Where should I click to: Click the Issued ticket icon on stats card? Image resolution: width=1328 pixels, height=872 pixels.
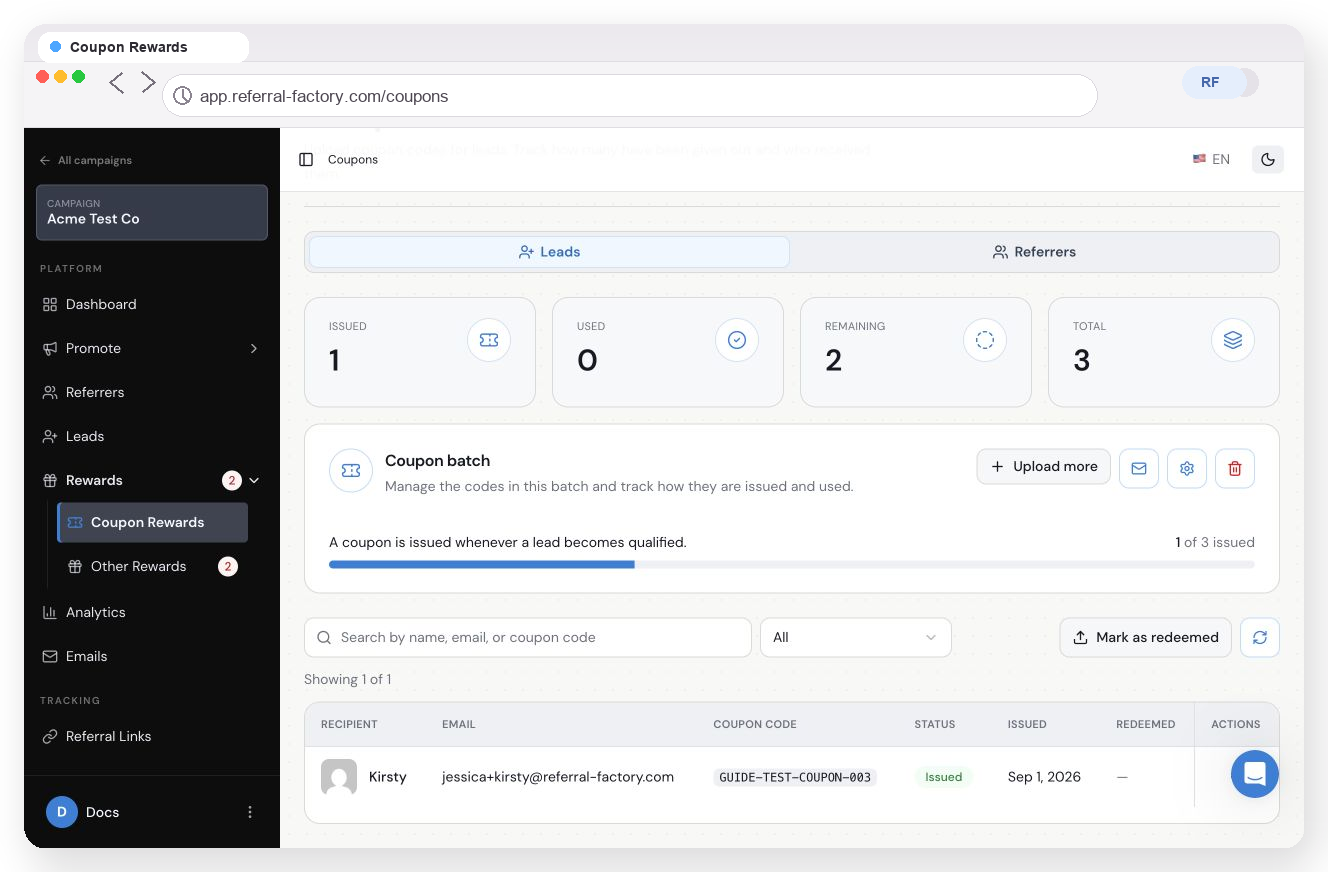(489, 341)
